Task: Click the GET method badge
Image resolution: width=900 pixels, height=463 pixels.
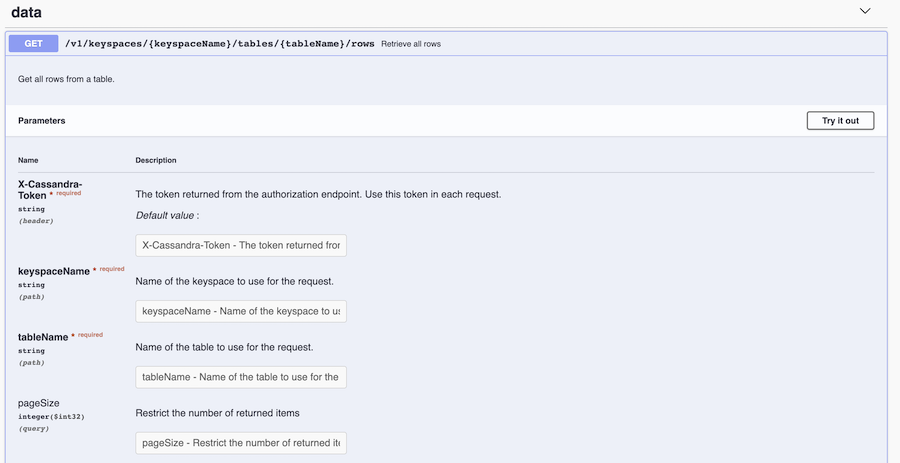Action: tap(33, 44)
